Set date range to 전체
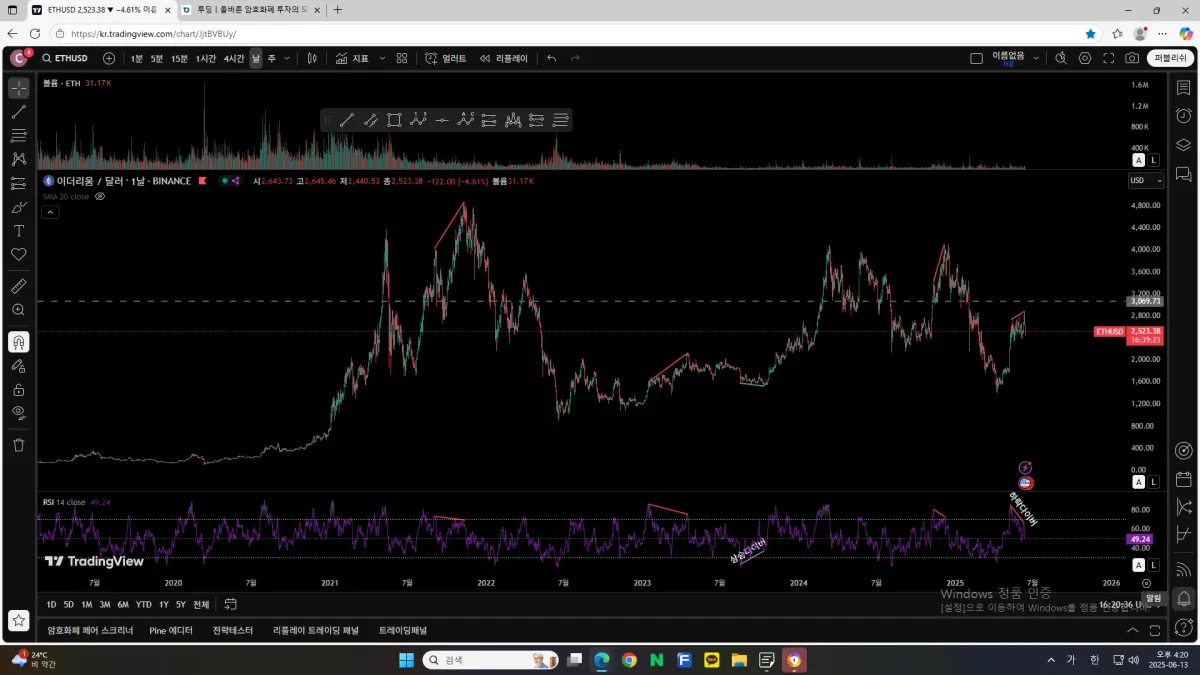This screenshot has height=675, width=1200. point(201,604)
